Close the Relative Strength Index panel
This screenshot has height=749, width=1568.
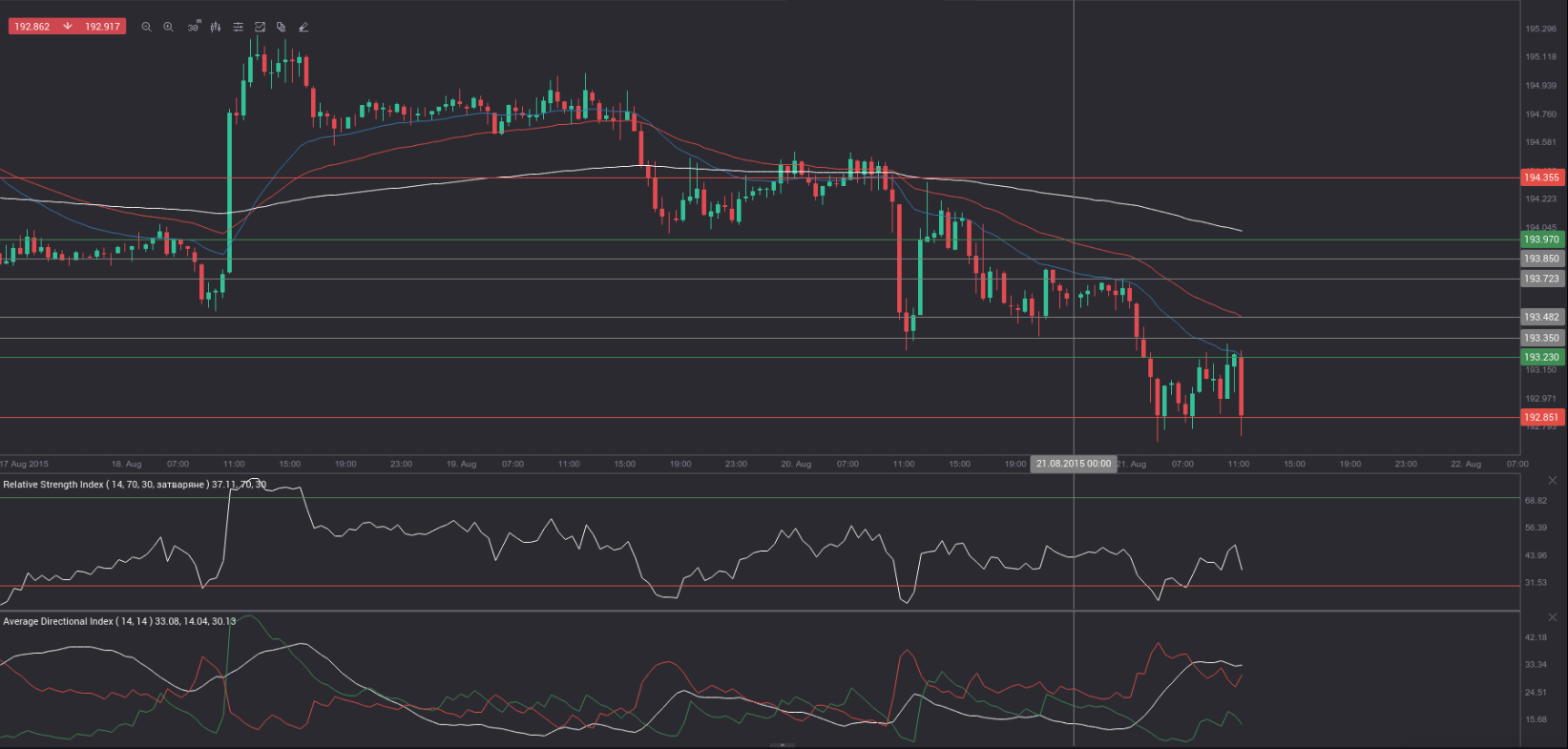point(1553,481)
